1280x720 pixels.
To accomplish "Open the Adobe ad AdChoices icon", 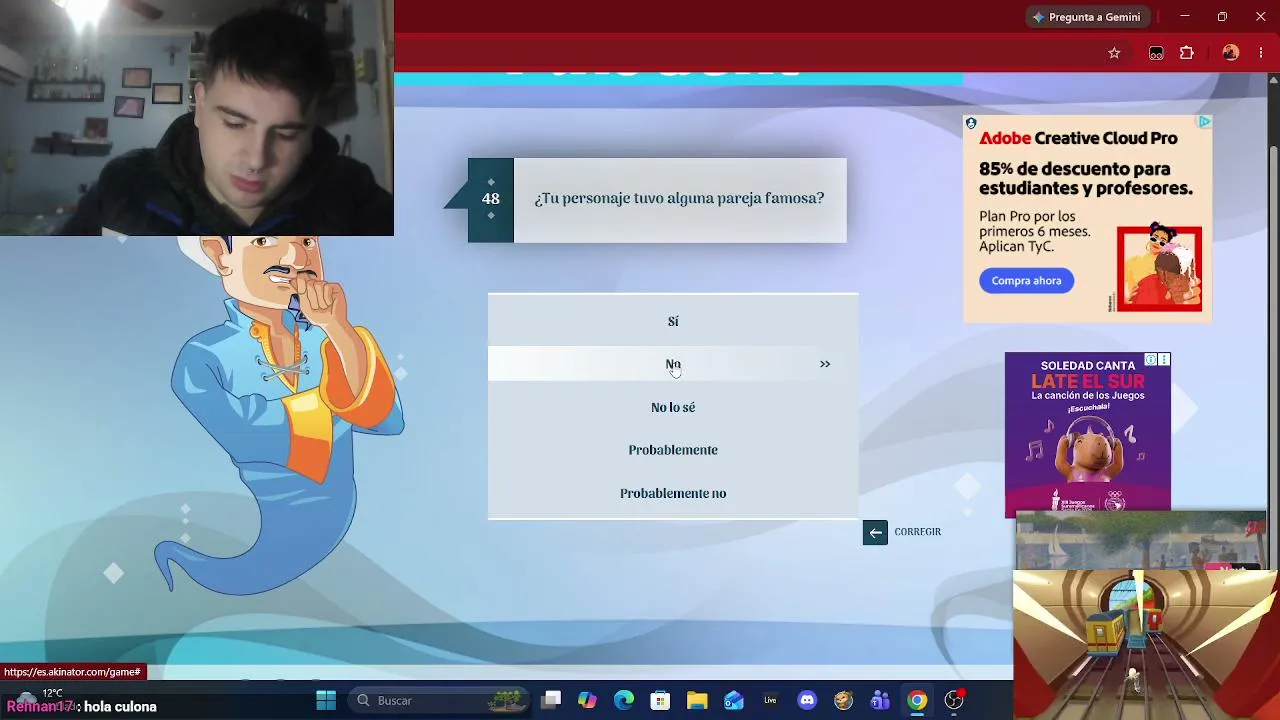I will click(x=1204, y=122).
